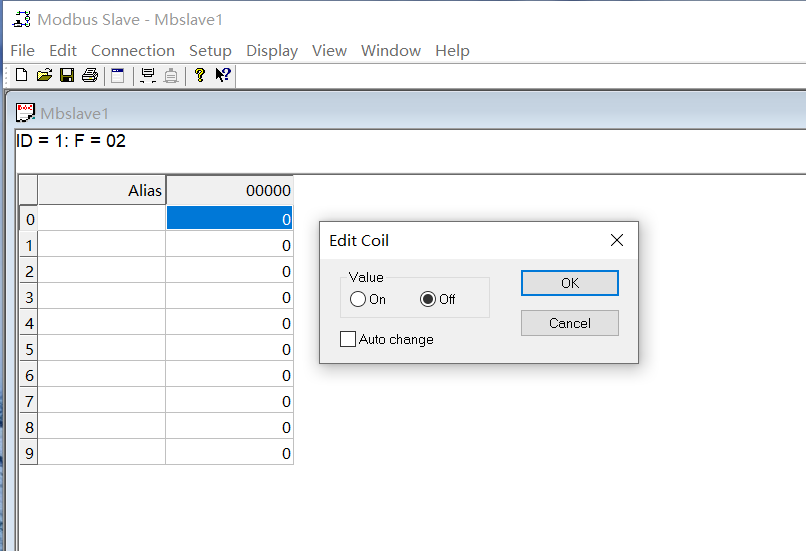Activate the context help arrow icon

[x=223, y=75]
